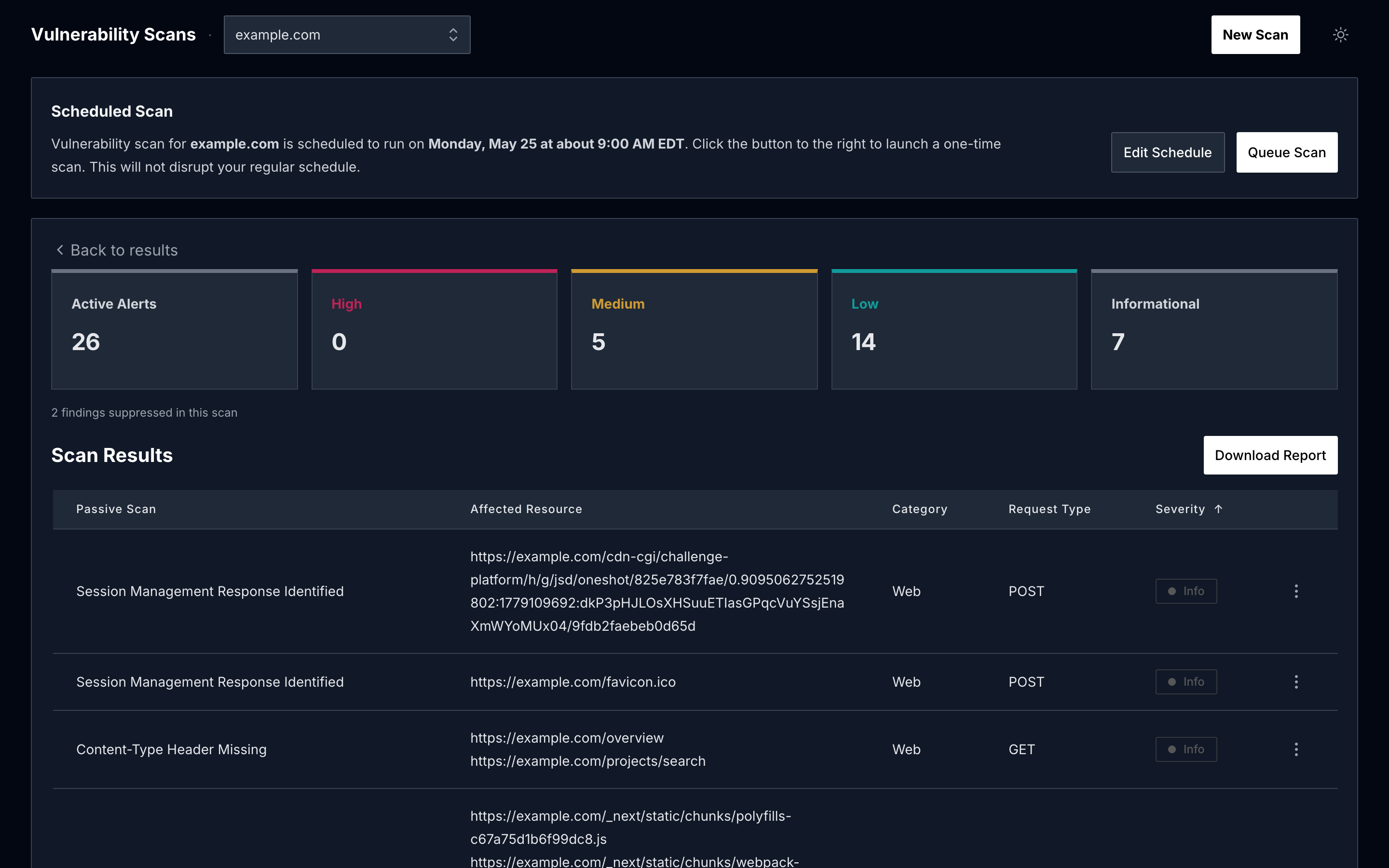Click POST cell in favicon.ico row
This screenshot has height=868, width=1389.
1026,682
